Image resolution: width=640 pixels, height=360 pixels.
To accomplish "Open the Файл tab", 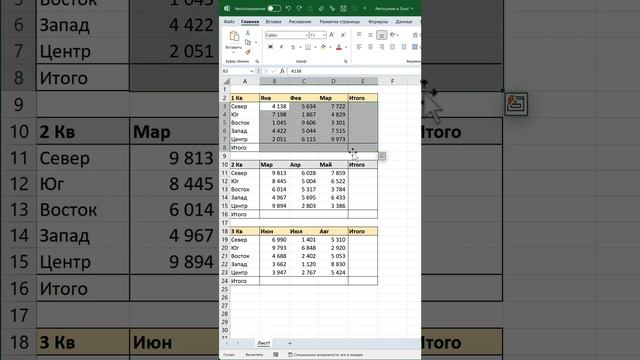I will click(229, 22).
